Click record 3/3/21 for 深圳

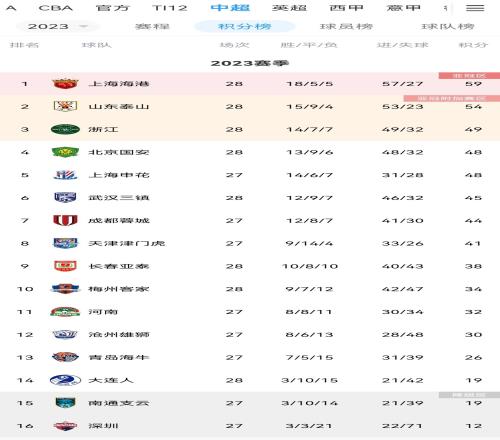[x=309, y=426]
